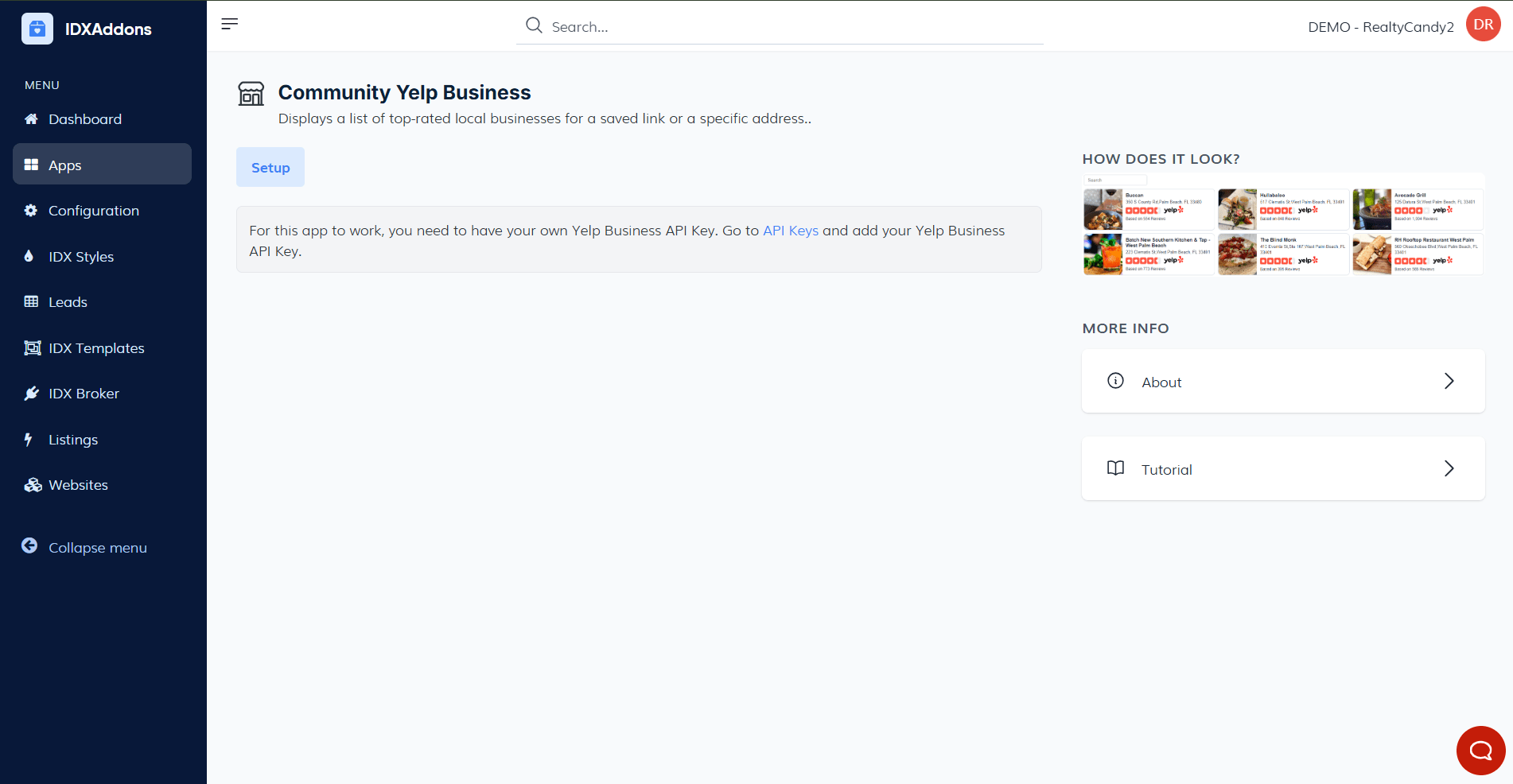Open the Leads menu item
The height and width of the screenshot is (784, 1513).
click(68, 302)
